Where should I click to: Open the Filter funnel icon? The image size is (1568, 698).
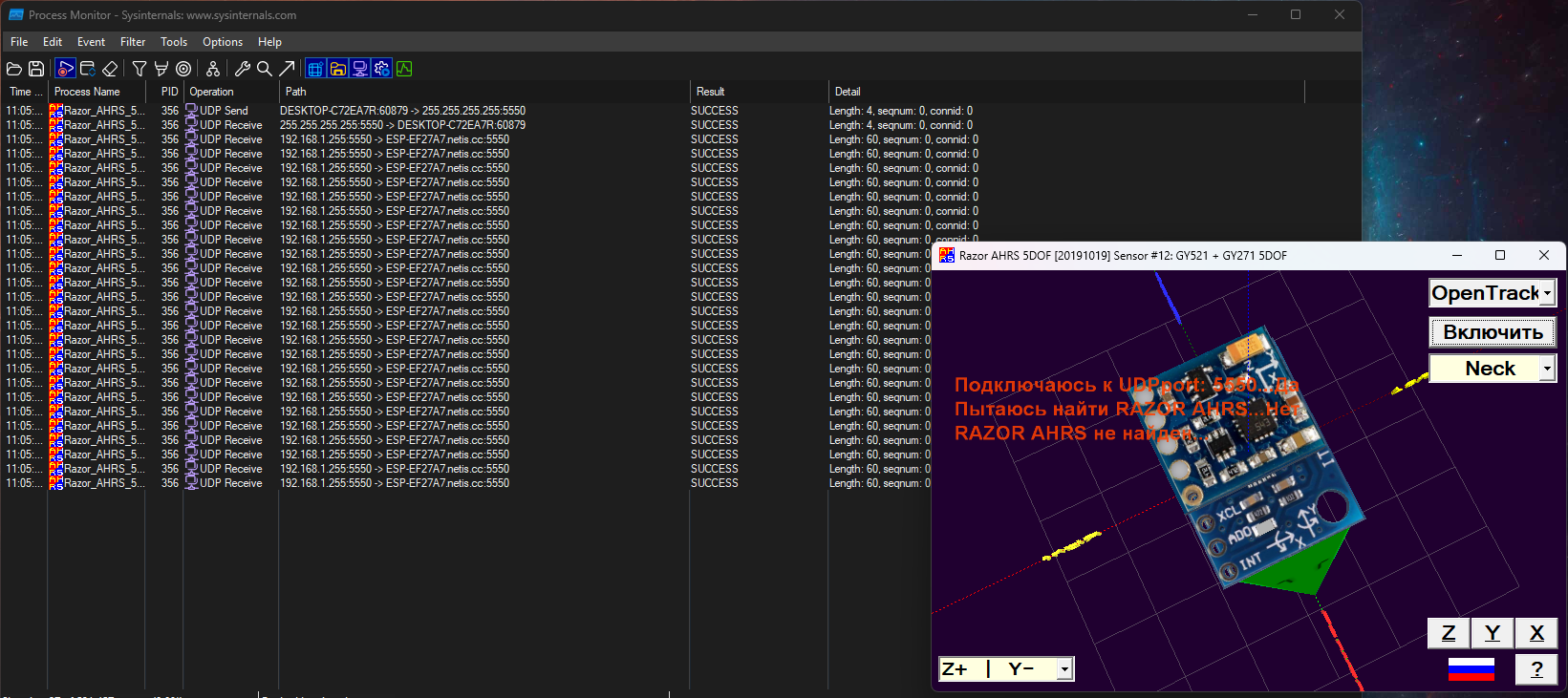(x=140, y=69)
